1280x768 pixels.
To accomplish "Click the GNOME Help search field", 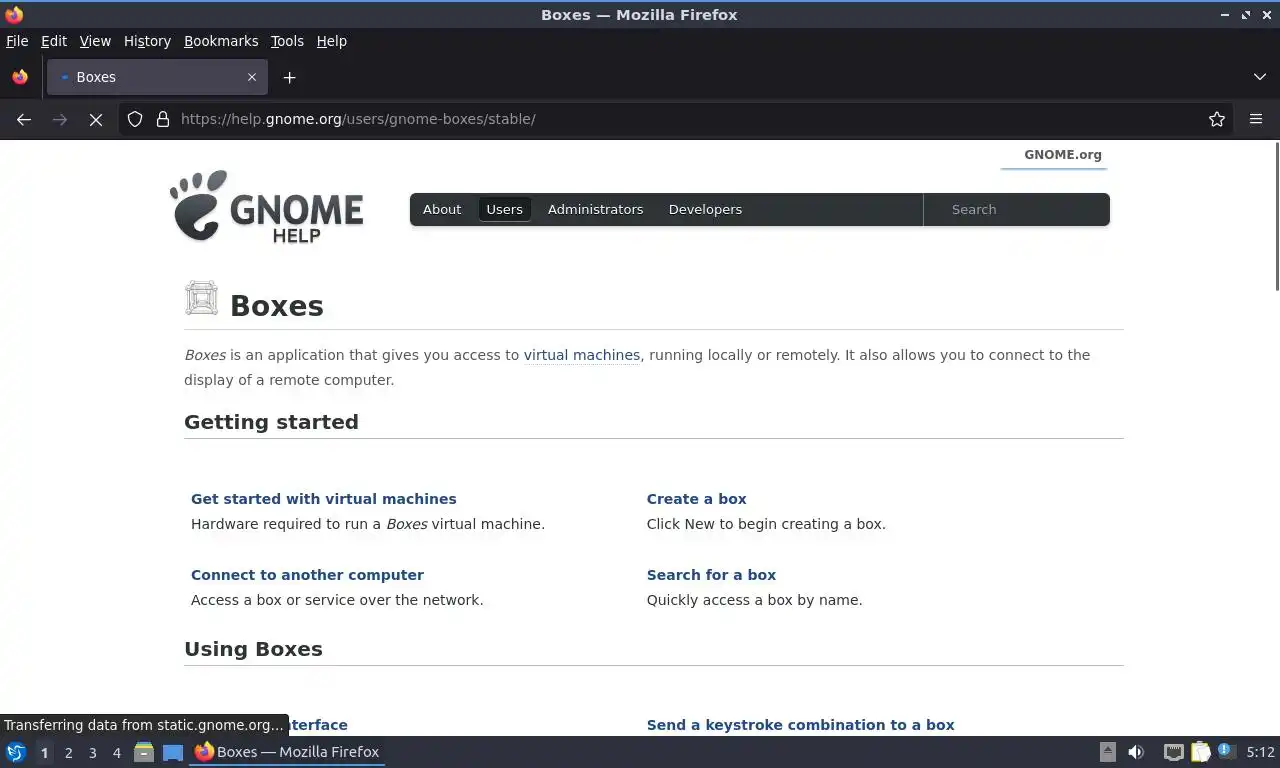I will pyautogui.click(x=1016, y=209).
